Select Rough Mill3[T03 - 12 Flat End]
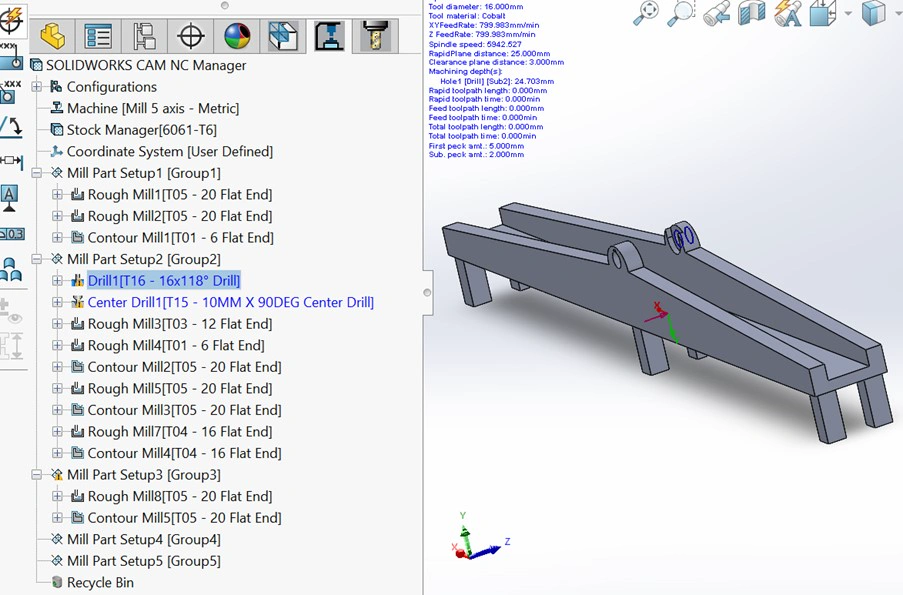This screenshot has height=595, width=903. [180, 324]
